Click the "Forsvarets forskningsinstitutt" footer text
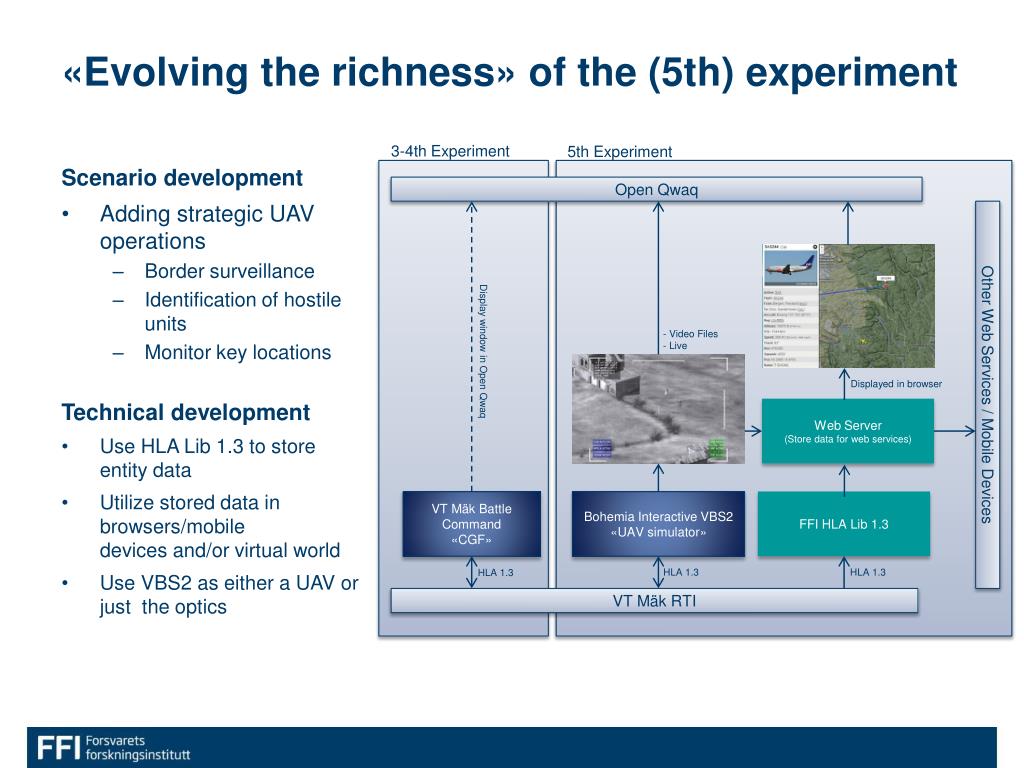 [x=138, y=748]
